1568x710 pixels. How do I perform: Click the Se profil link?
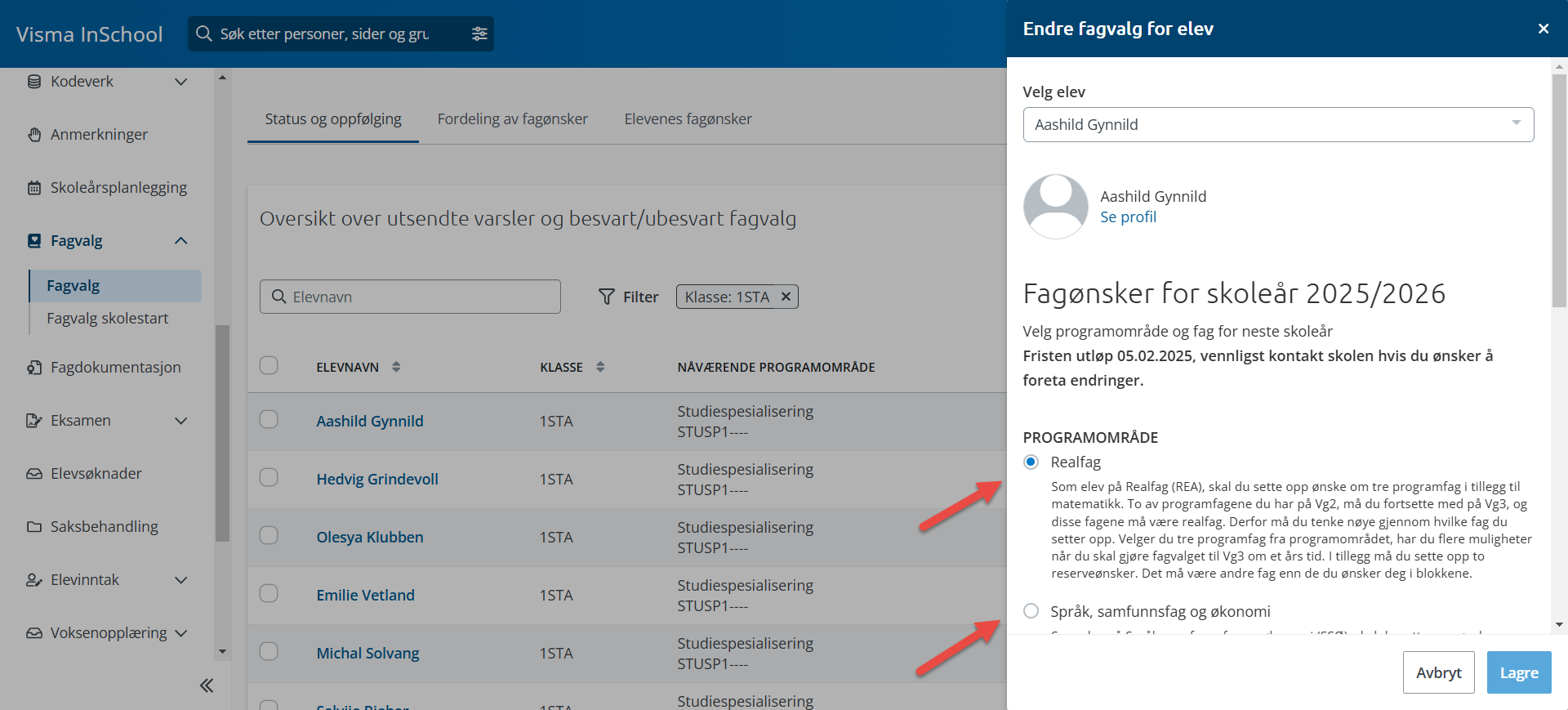(1128, 217)
